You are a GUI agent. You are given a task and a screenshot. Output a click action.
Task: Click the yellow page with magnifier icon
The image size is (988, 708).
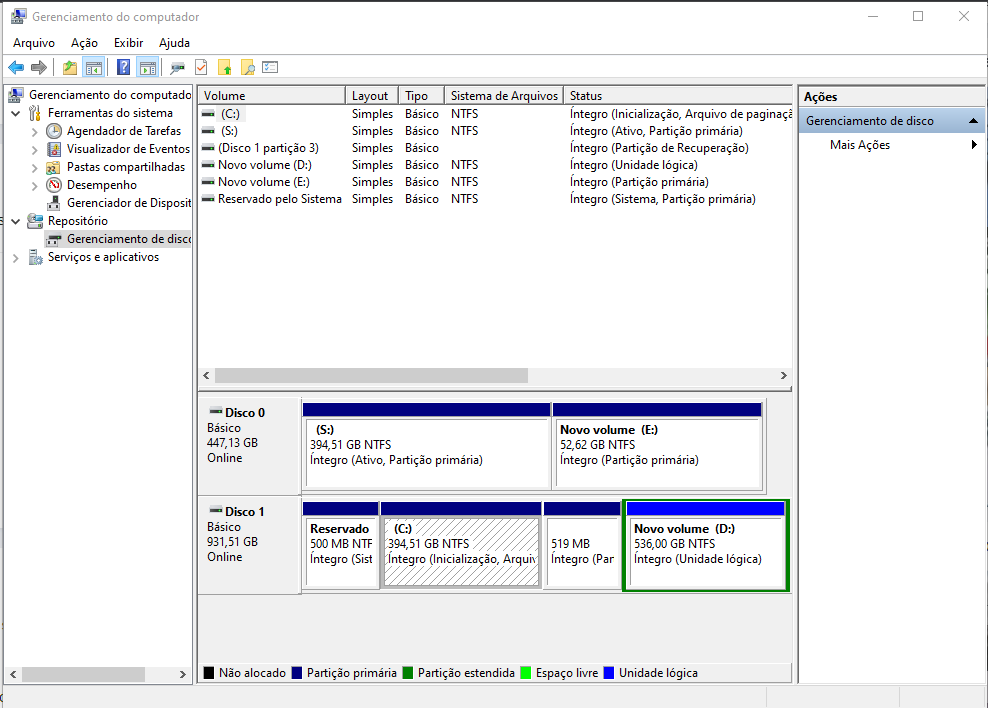(x=248, y=67)
